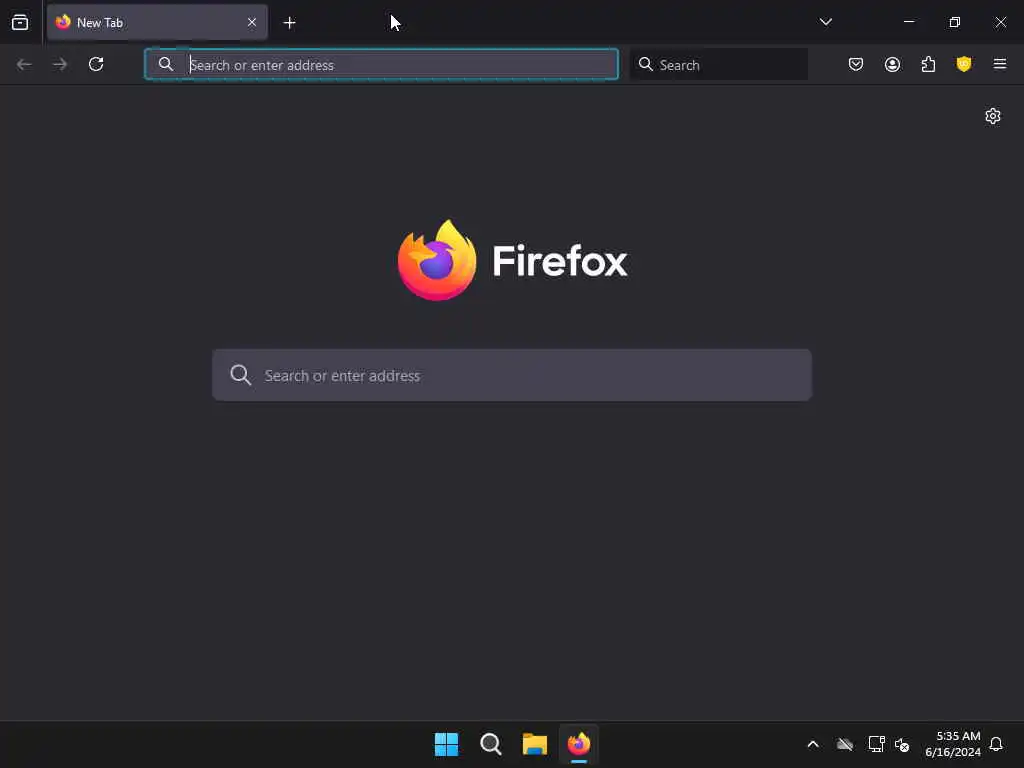Click the center search box magnifier
The image size is (1024, 768).
[240, 375]
